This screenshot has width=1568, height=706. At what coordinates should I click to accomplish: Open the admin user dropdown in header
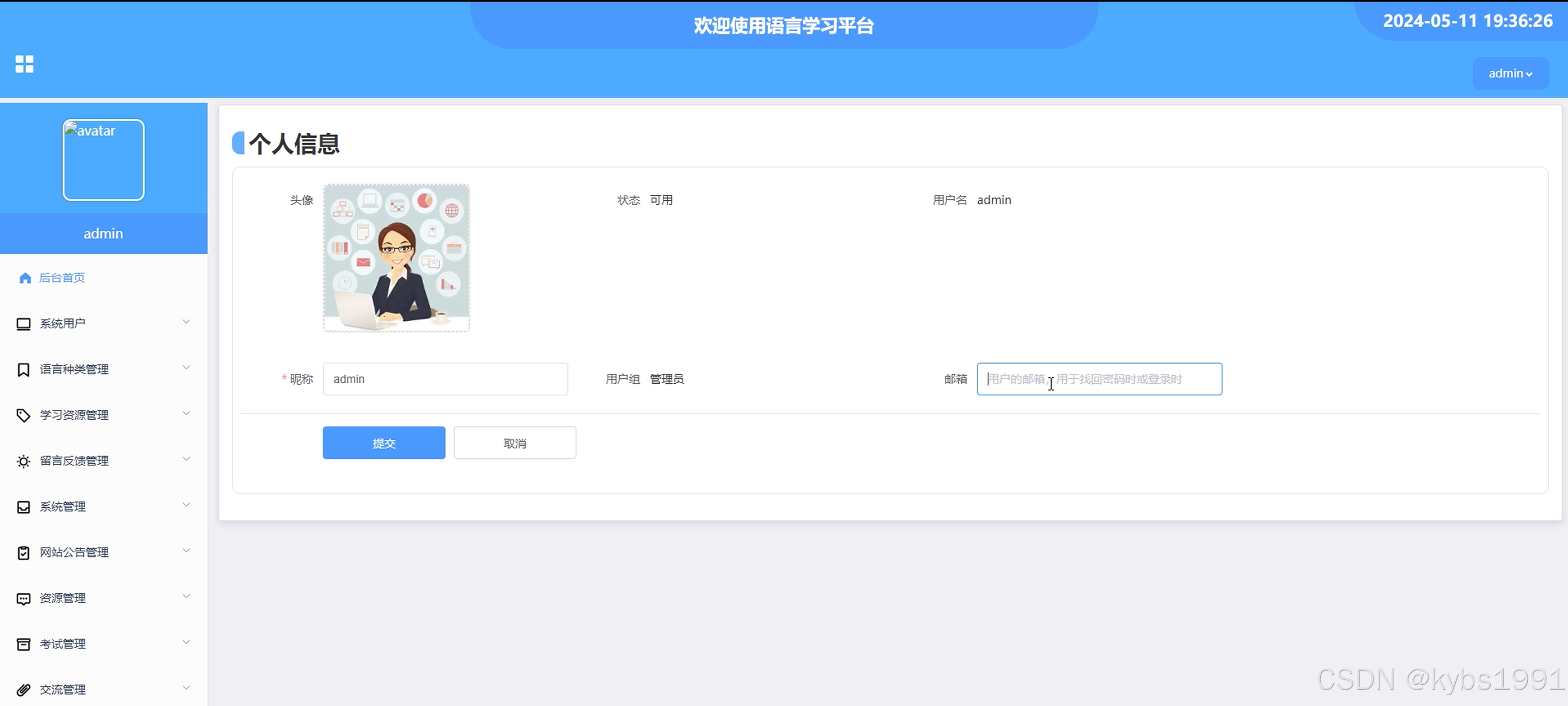(1510, 73)
